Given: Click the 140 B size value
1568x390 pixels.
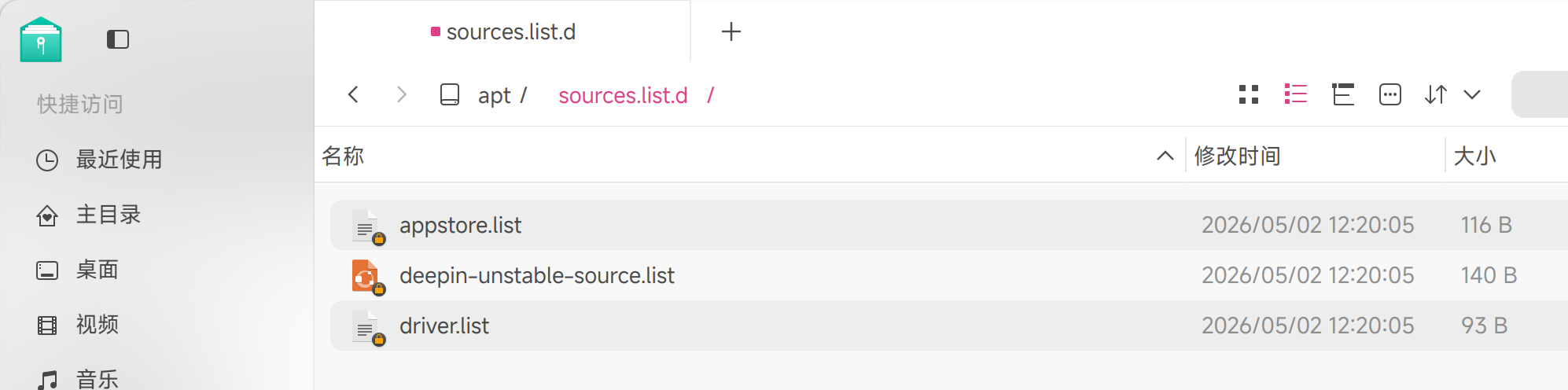Looking at the screenshot, I should (1489, 275).
